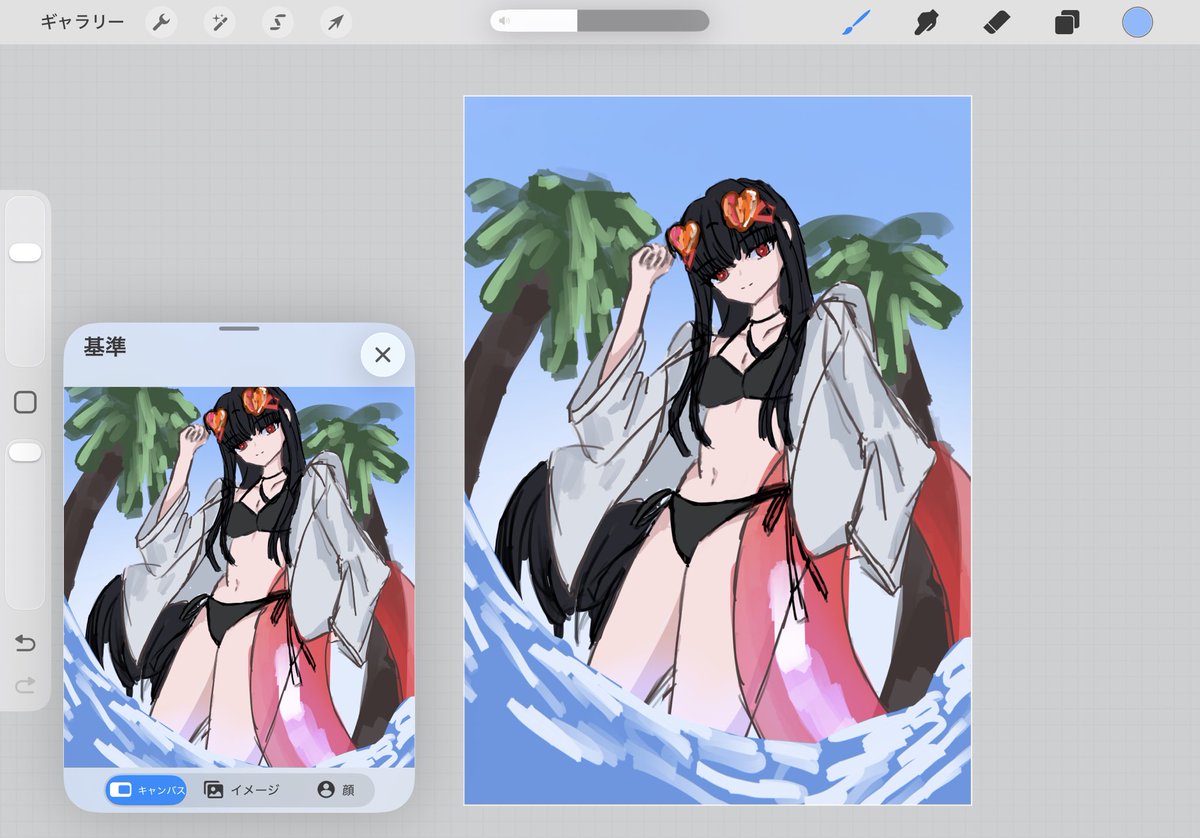This screenshot has height=838, width=1200.
Task: Select the Transform arrow tool
Action: [336, 22]
